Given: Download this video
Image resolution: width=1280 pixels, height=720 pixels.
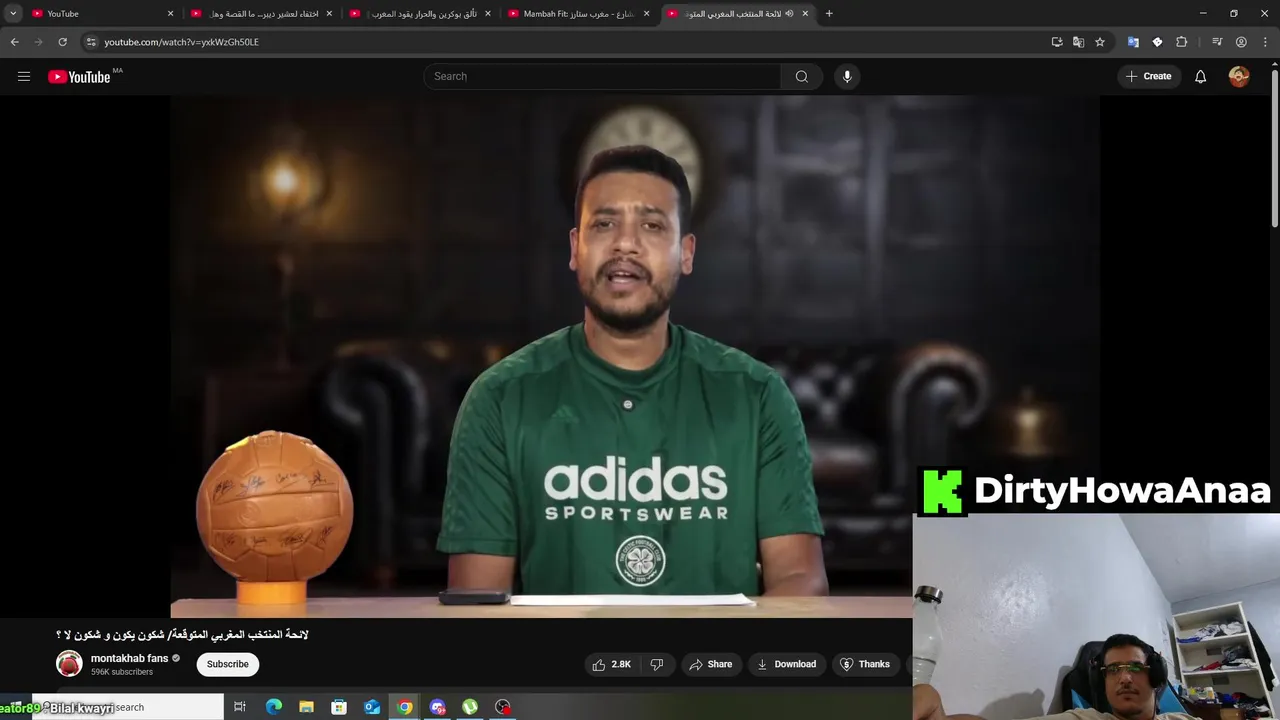Looking at the screenshot, I should click(787, 664).
